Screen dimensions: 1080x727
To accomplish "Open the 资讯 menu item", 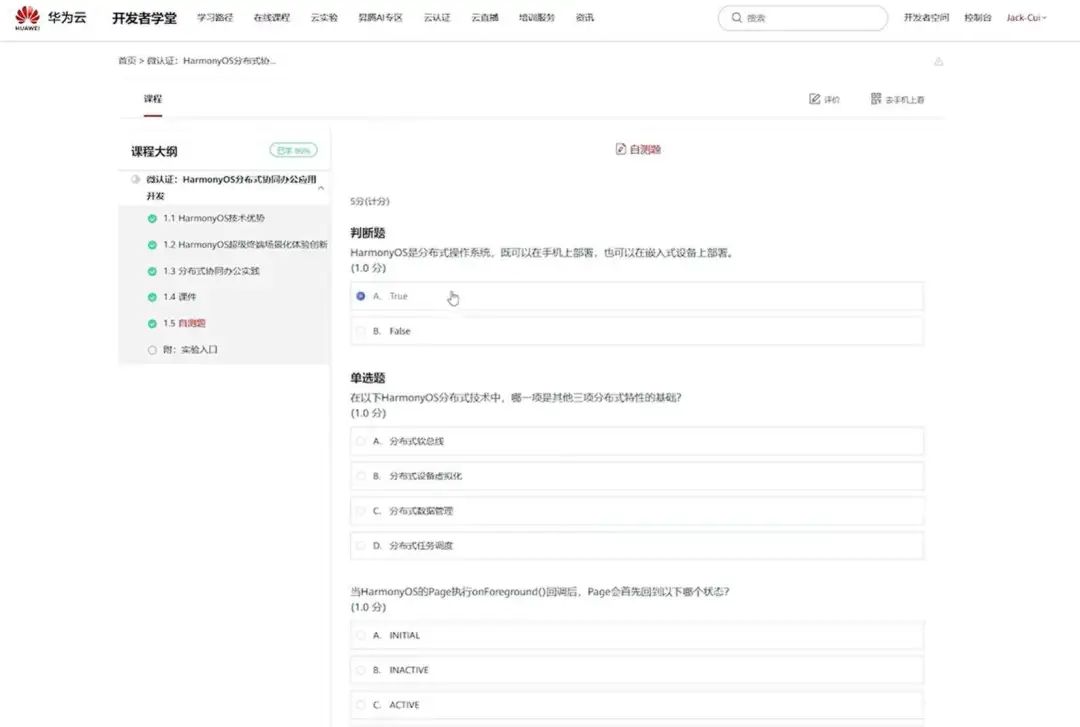I will (585, 18).
